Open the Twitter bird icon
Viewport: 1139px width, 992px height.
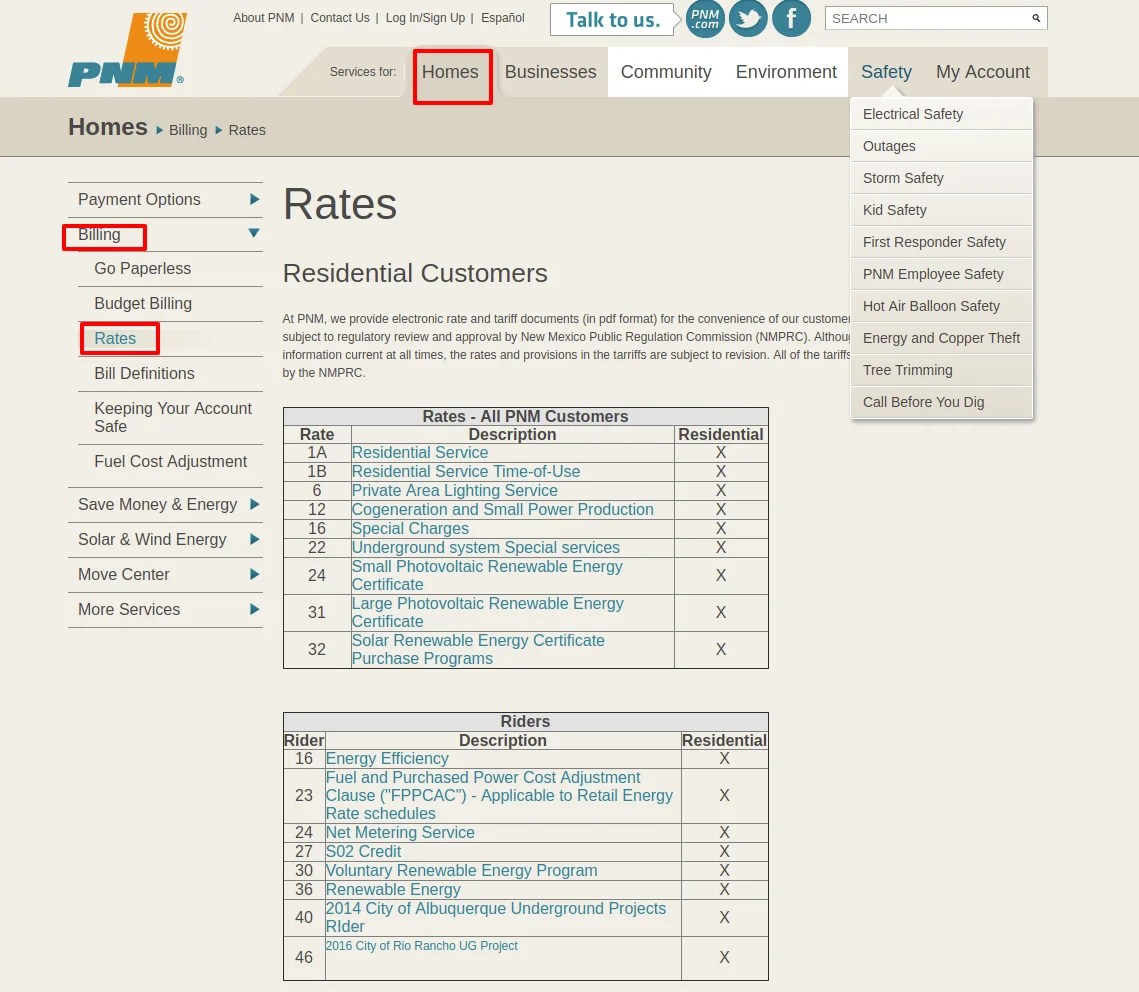(x=748, y=19)
